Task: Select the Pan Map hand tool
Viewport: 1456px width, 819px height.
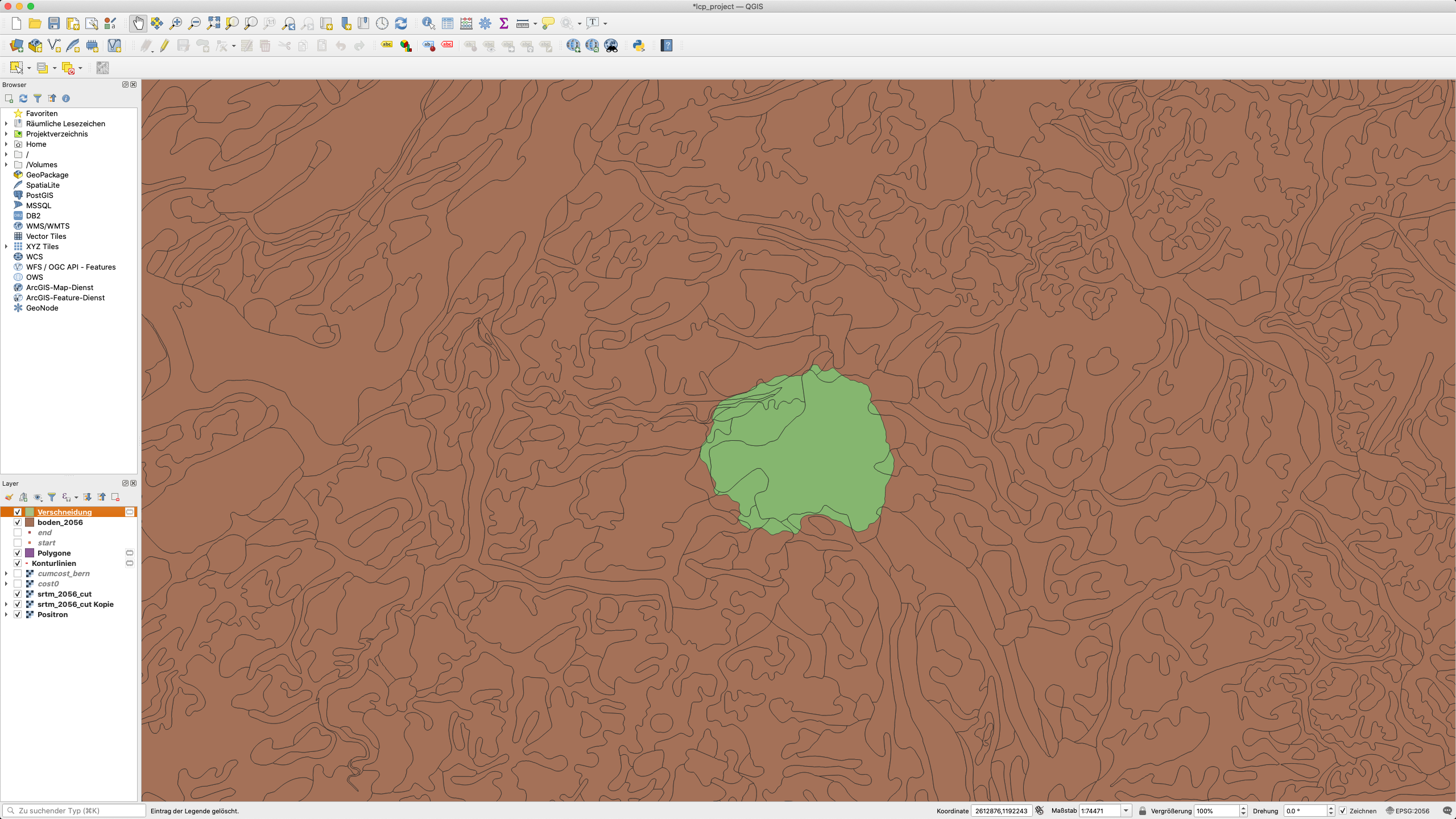Action: click(138, 23)
